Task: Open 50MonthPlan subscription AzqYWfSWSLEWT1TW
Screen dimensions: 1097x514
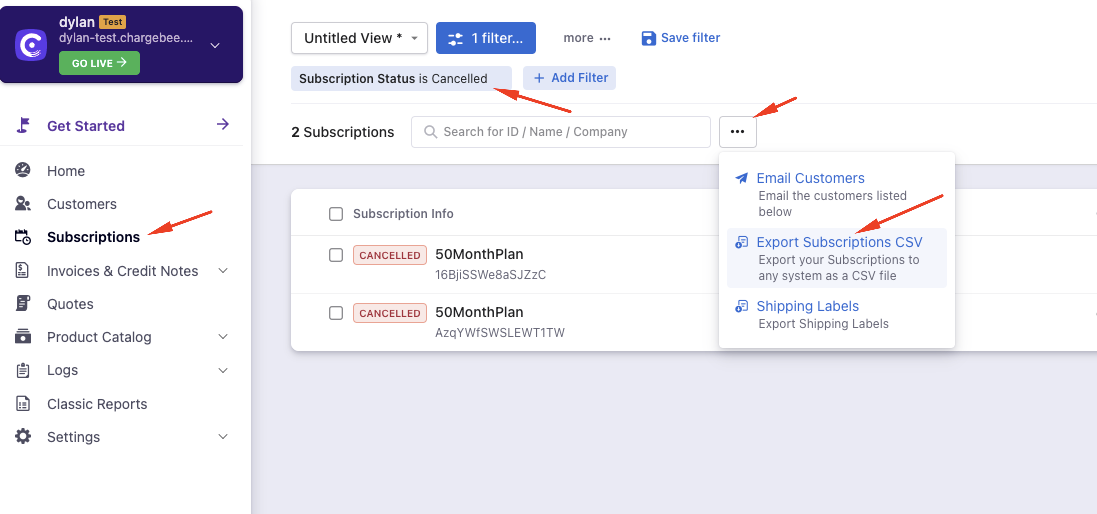Action: tap(479, 312)
